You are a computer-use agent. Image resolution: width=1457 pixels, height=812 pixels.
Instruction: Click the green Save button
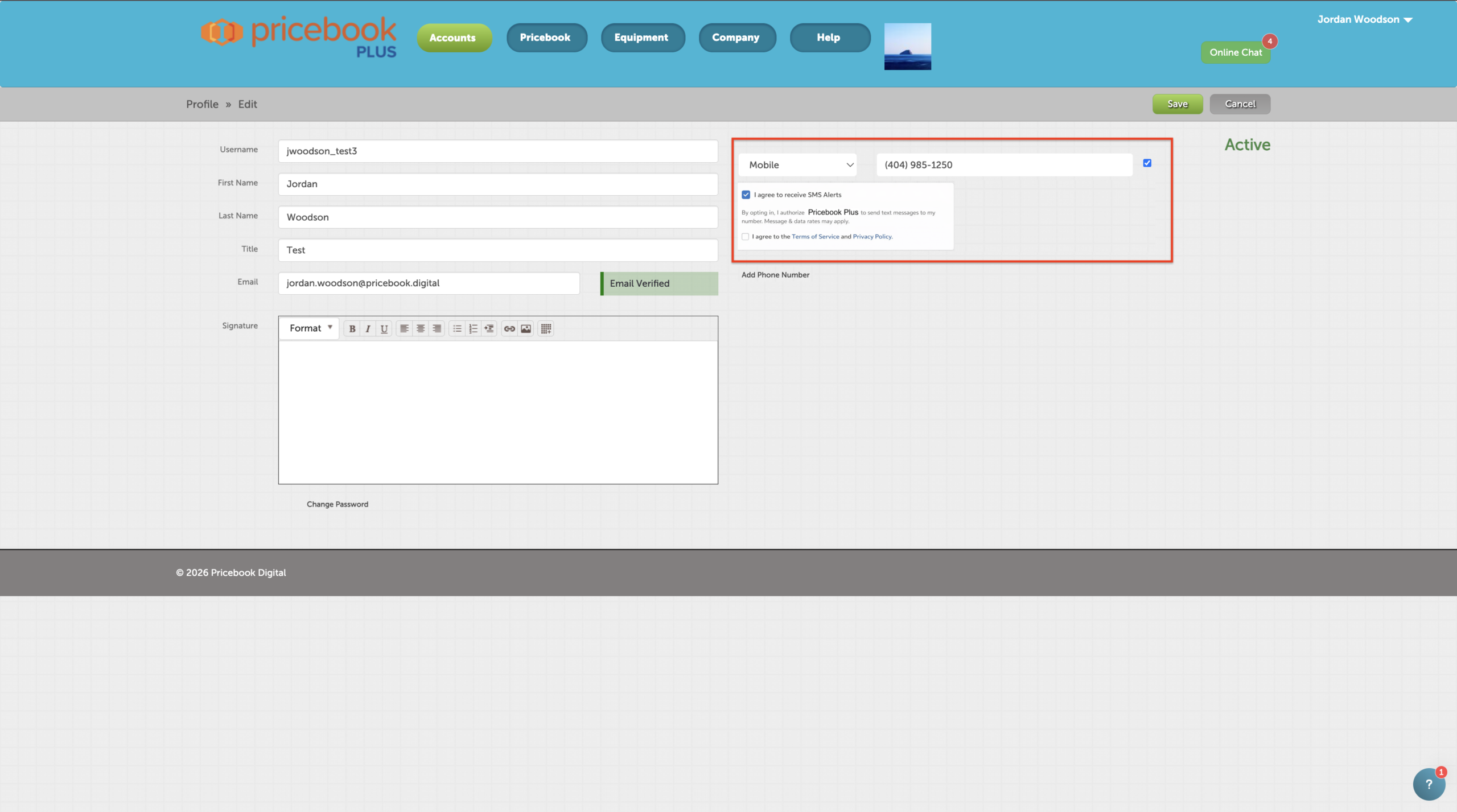[x=1177, y=104]
